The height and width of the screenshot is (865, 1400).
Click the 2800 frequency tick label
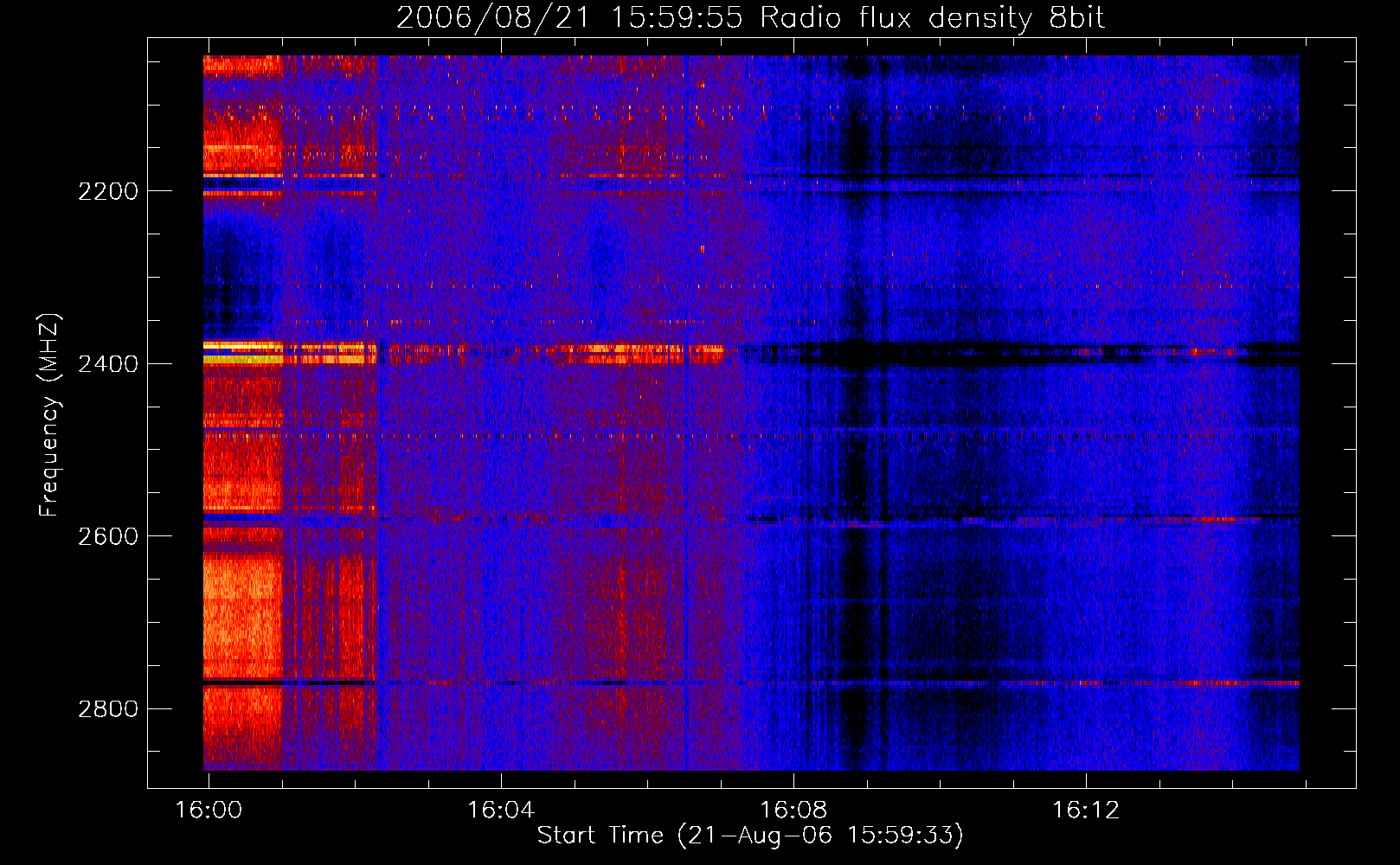point(108,709)
